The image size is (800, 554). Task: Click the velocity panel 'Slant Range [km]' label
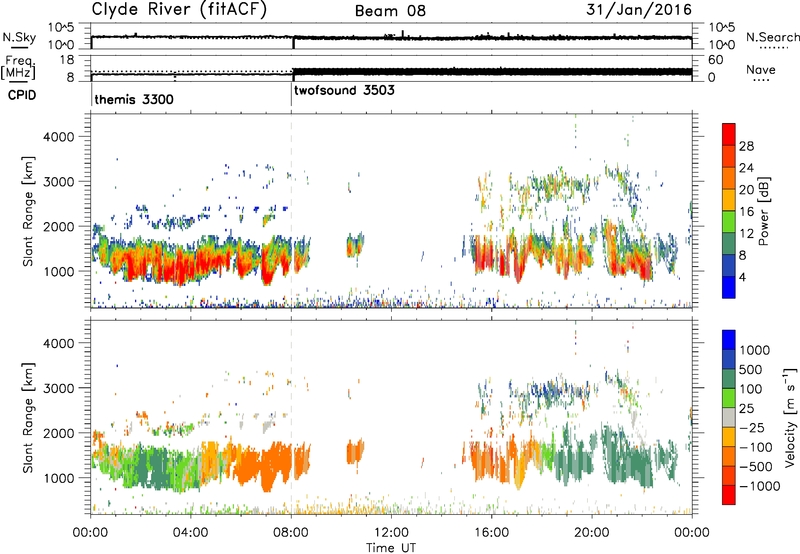(28, 418)
